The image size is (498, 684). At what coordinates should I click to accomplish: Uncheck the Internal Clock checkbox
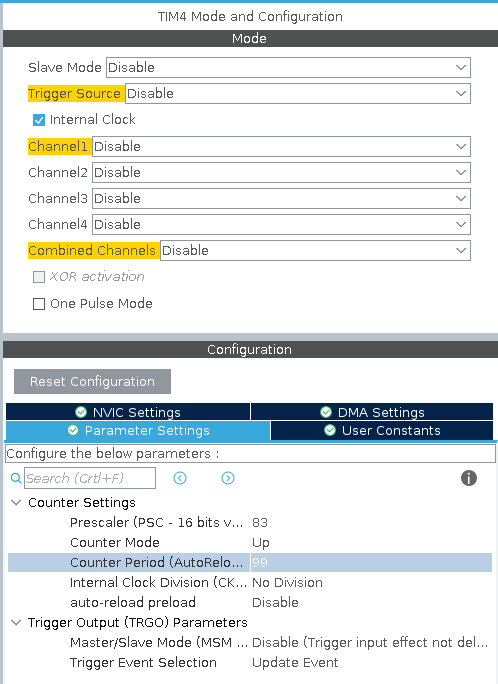coord(39,120)
